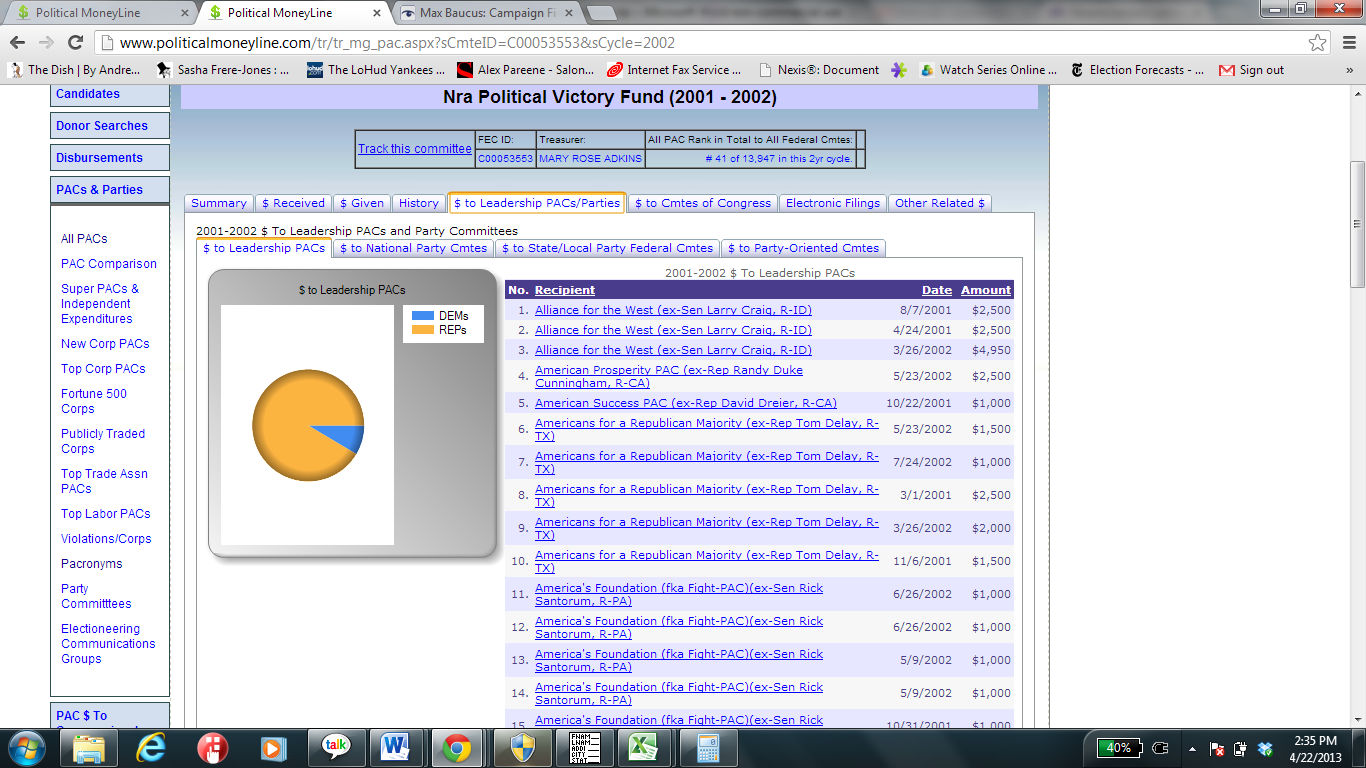
Task: Click the Track this committee link
Action: point(415,149)
